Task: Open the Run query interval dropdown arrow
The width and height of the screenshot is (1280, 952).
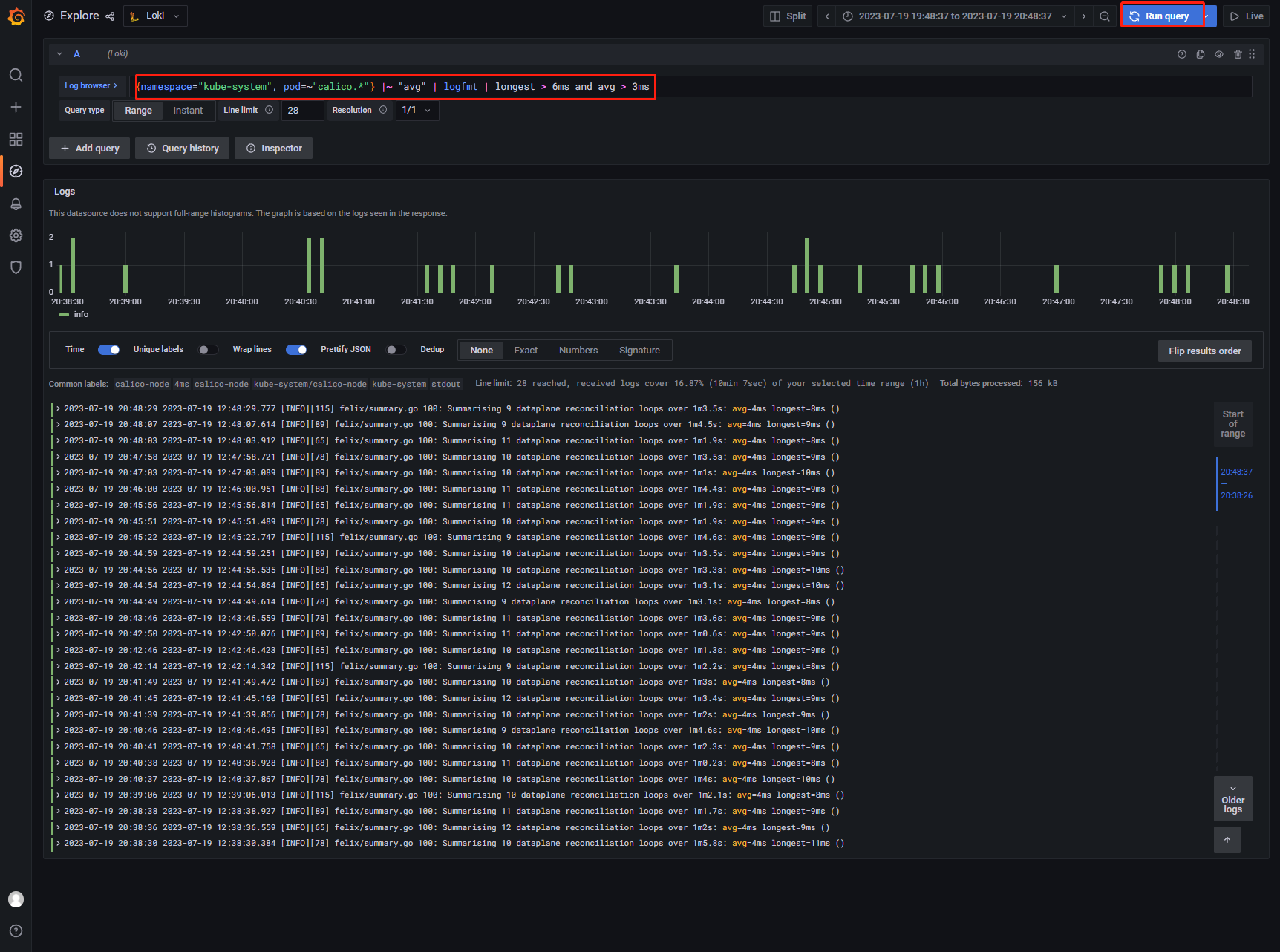Action: pyautogui.click(x=1210, y=16)
